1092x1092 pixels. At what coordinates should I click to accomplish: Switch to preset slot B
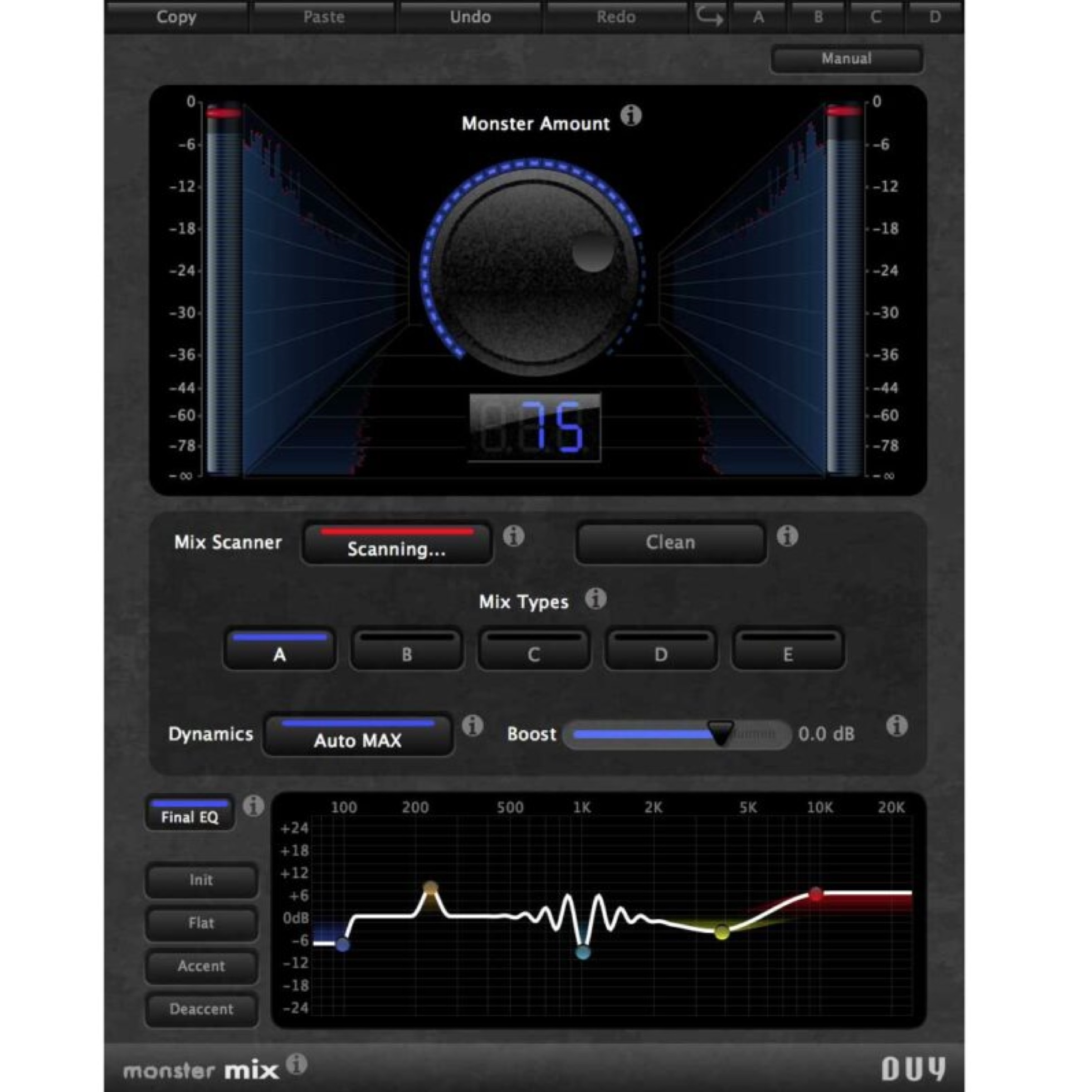pyautogui.click(x=818, y=17)
